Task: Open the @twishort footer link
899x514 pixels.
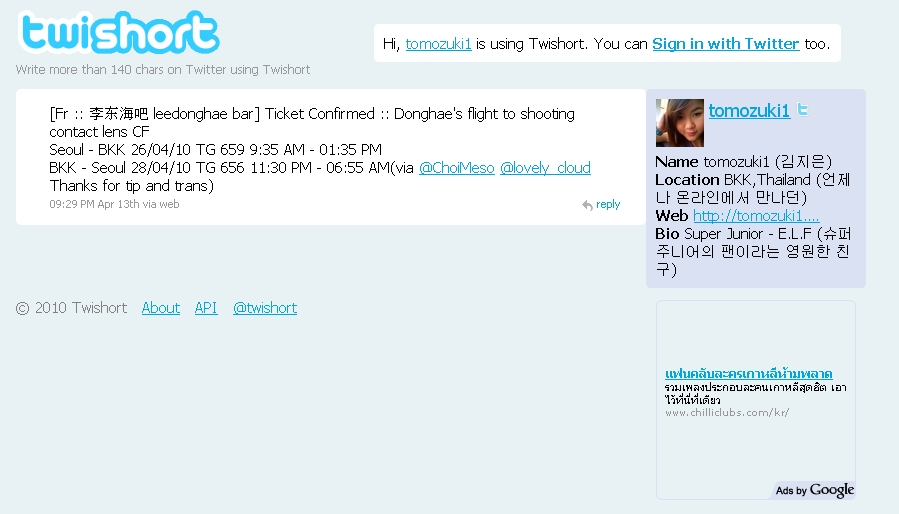Action: 265,308
